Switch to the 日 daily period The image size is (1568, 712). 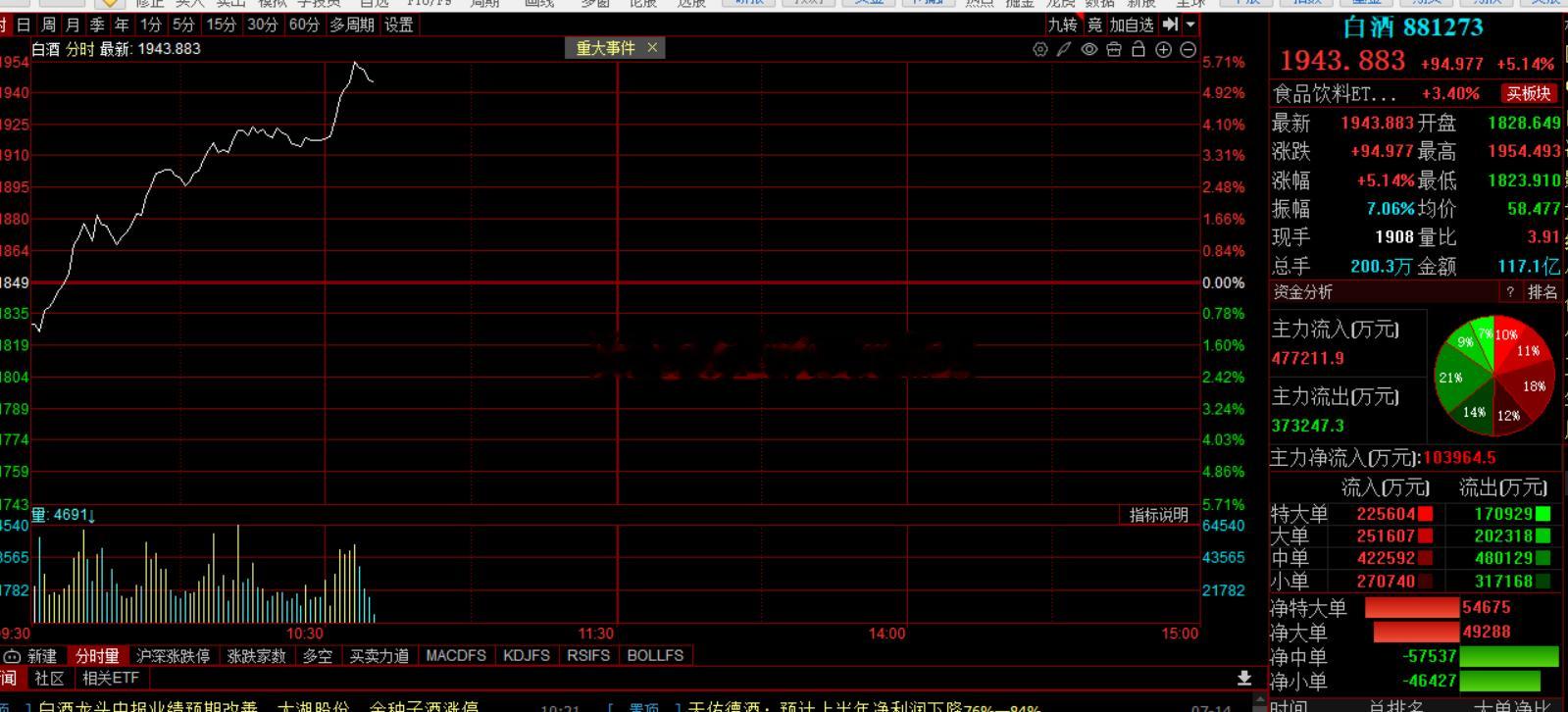pyautogui.click(x=24, y=25)
